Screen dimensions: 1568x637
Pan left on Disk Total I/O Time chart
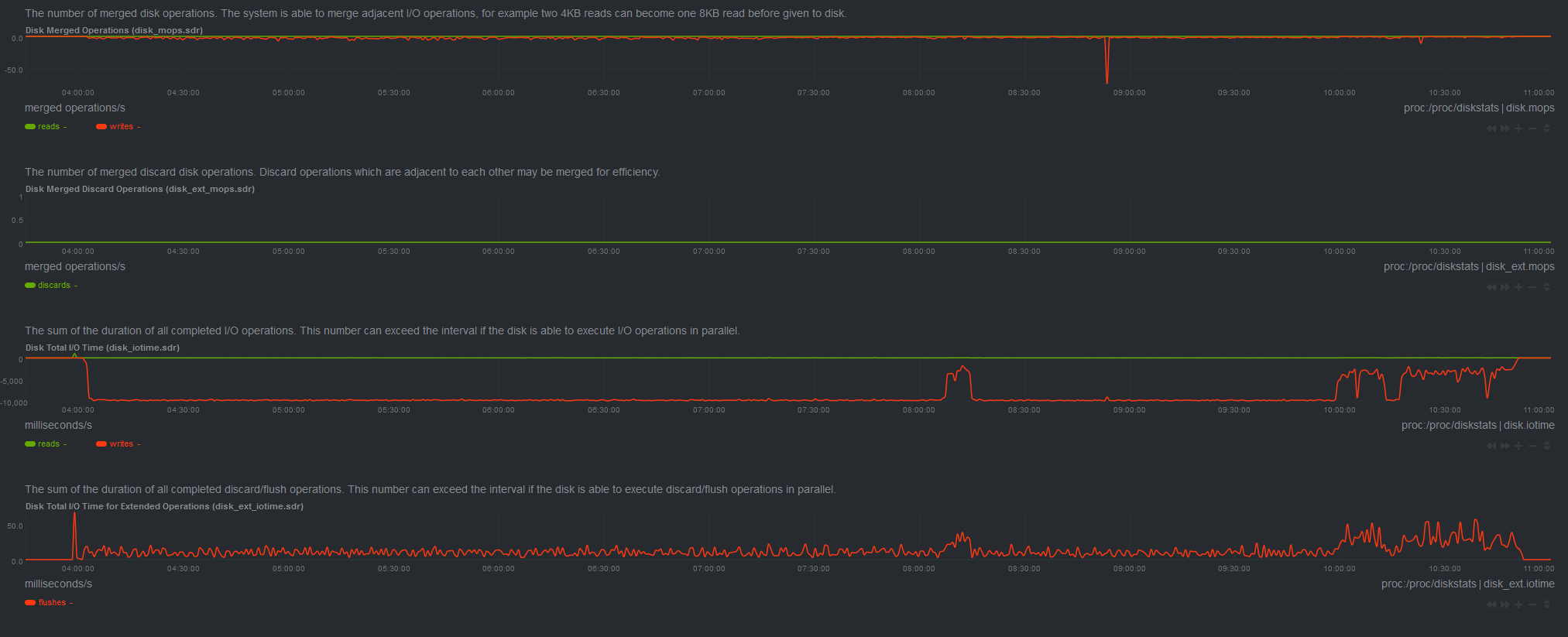[x=1491, y=446]
